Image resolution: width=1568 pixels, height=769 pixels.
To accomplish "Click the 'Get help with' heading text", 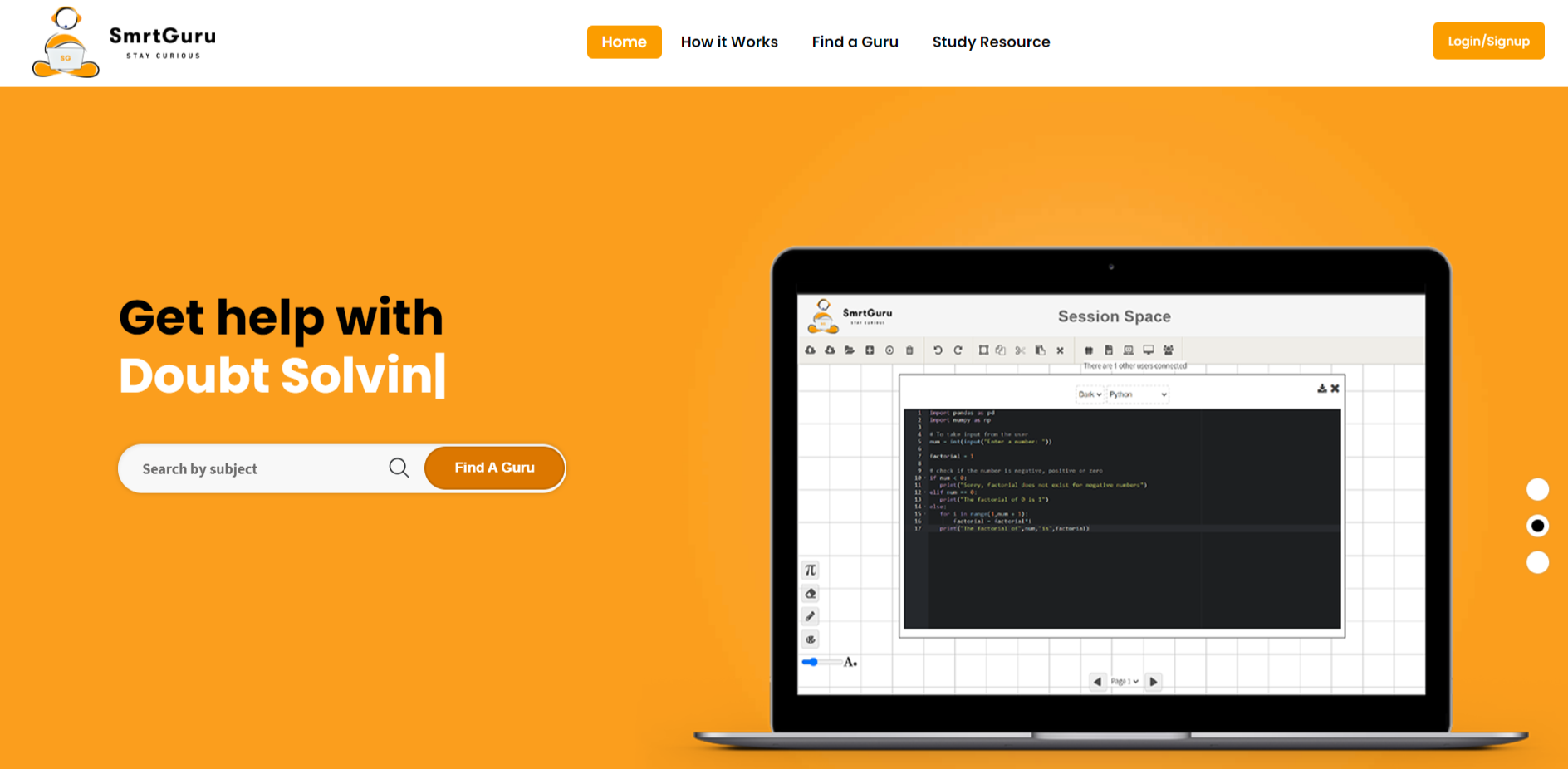I will (281, 318).
